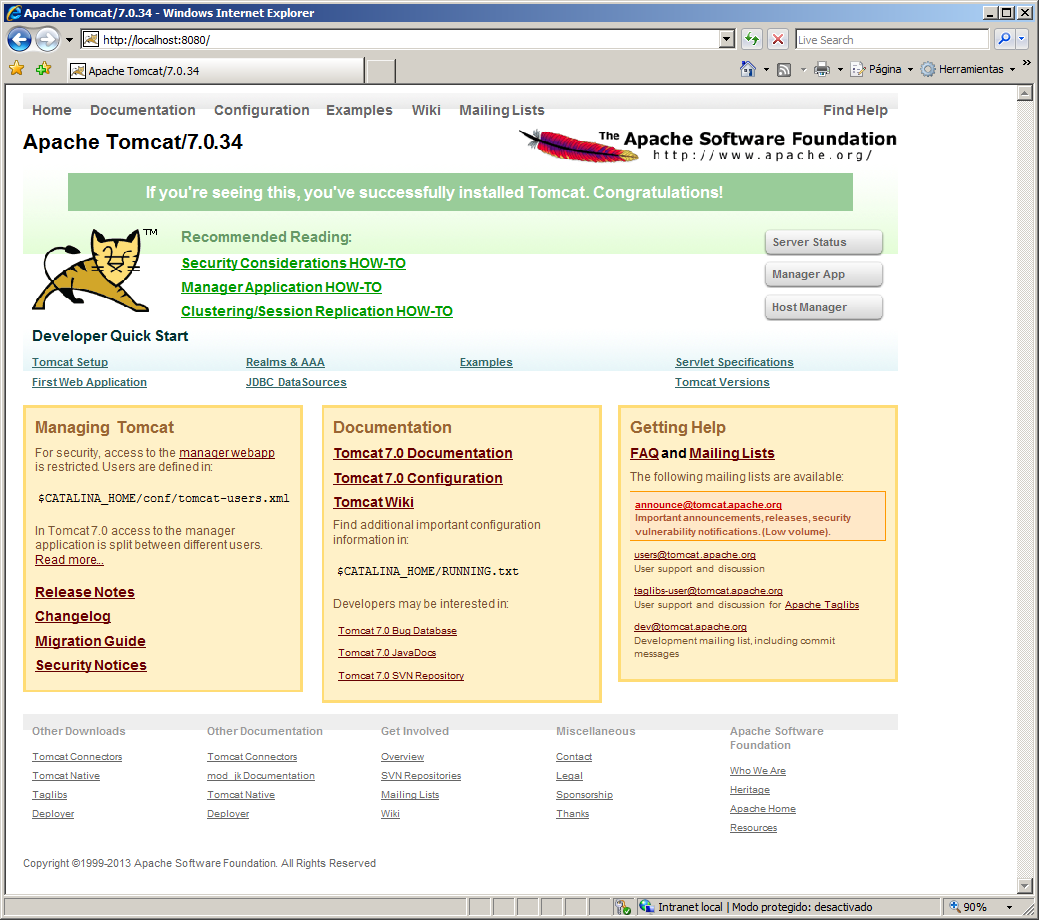
Task: Click the browser Back arrow button
Action: click(19, 40)
